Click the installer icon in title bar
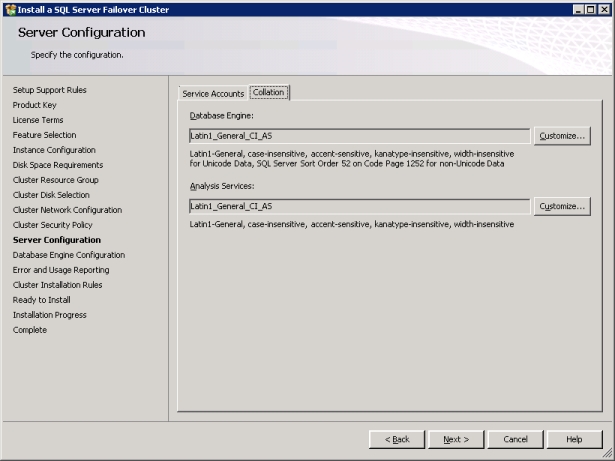Viewport: 615px width, 461px height. point(10,9)
